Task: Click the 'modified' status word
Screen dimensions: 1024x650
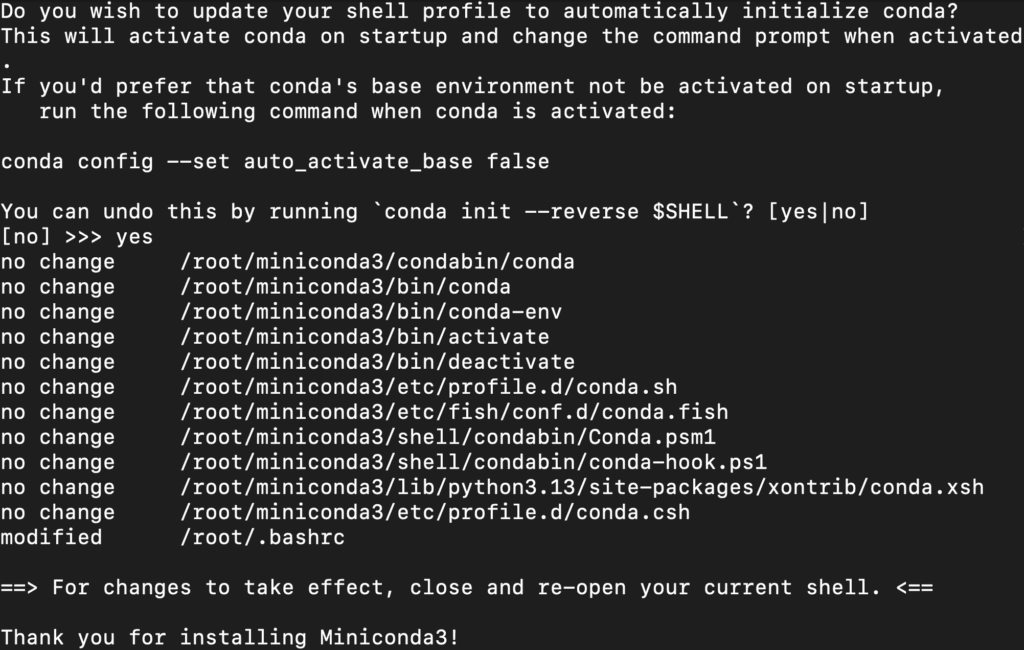Action: pos(51,537)
